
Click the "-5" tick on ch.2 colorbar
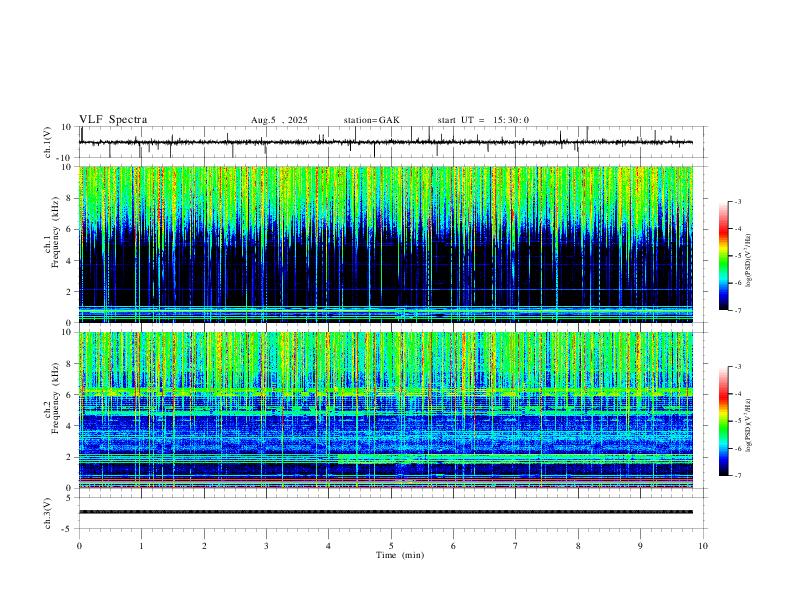(737, 421)
